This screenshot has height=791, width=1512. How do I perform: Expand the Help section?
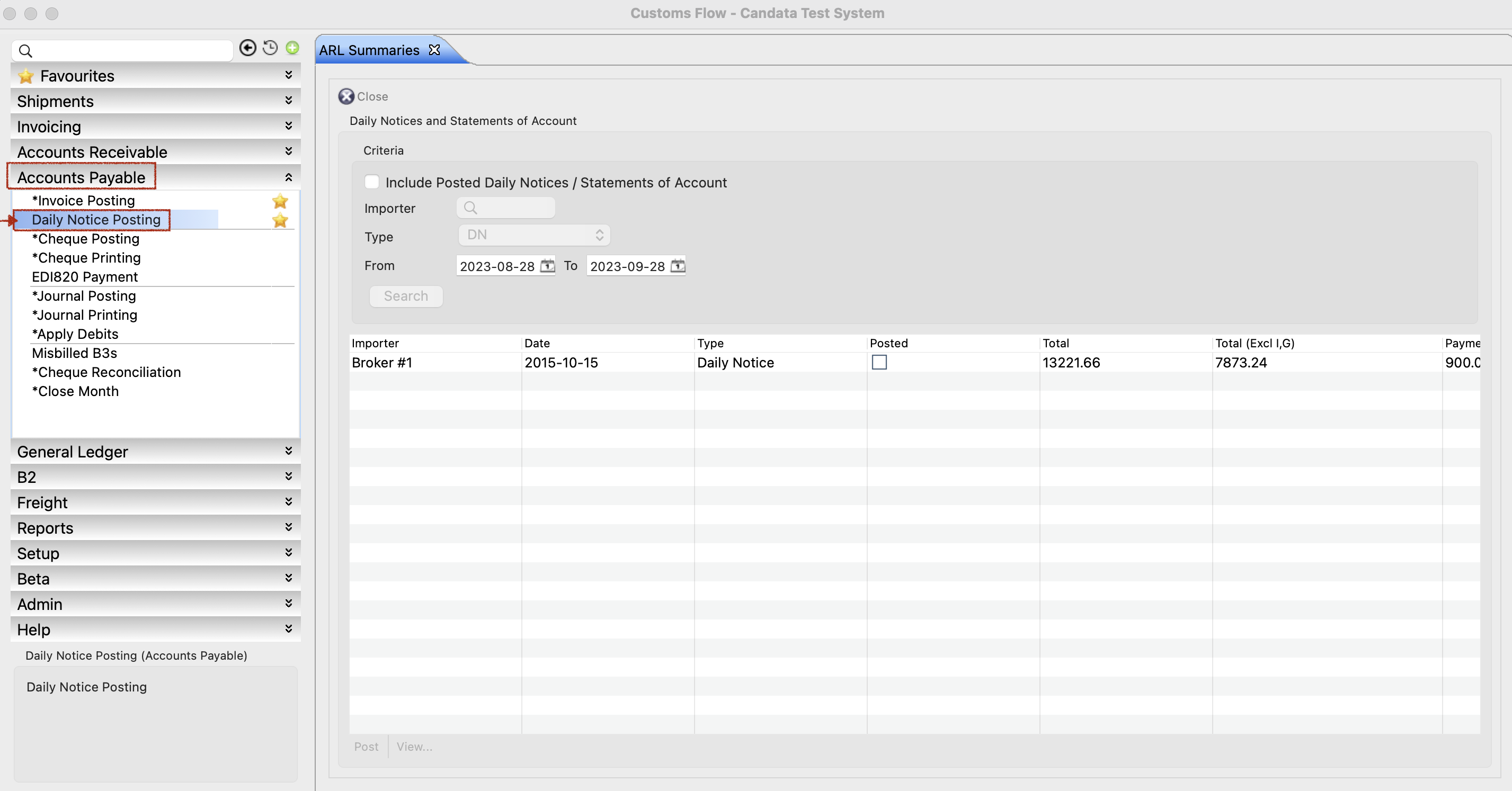click(x=288, y=628)
